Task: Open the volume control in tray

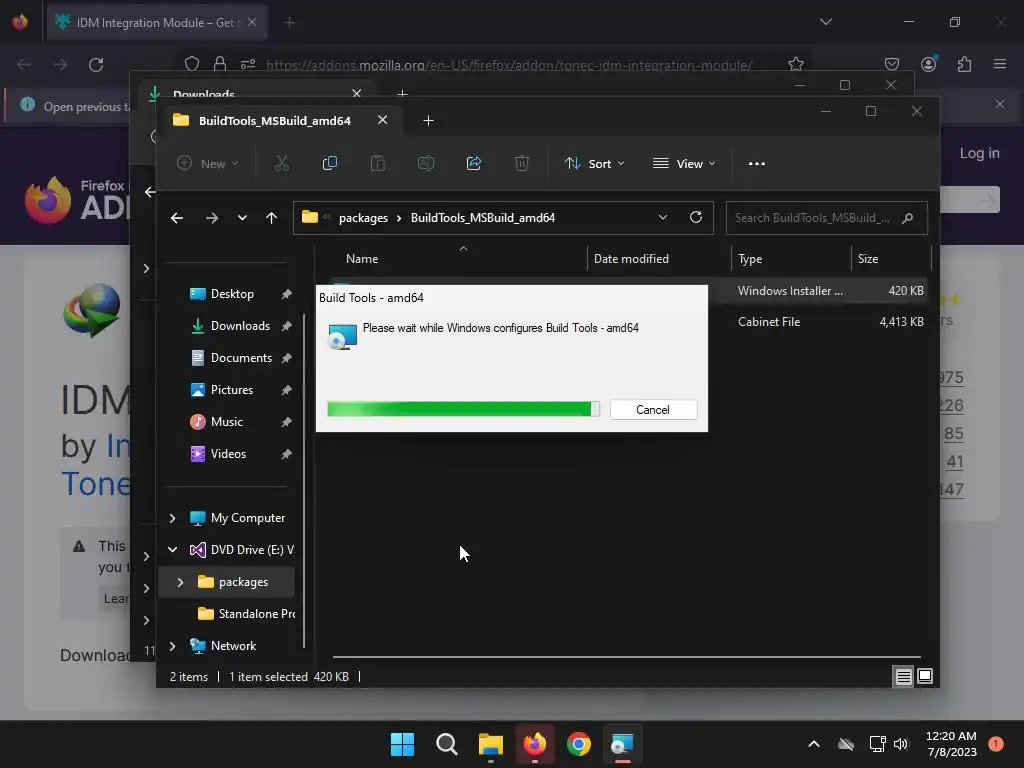Action: click(901, 744)
